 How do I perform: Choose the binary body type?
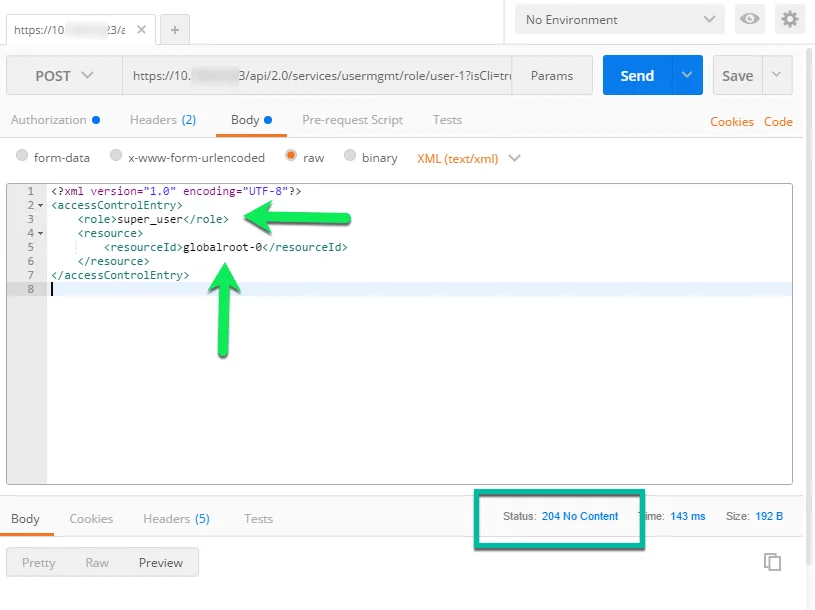350,157
